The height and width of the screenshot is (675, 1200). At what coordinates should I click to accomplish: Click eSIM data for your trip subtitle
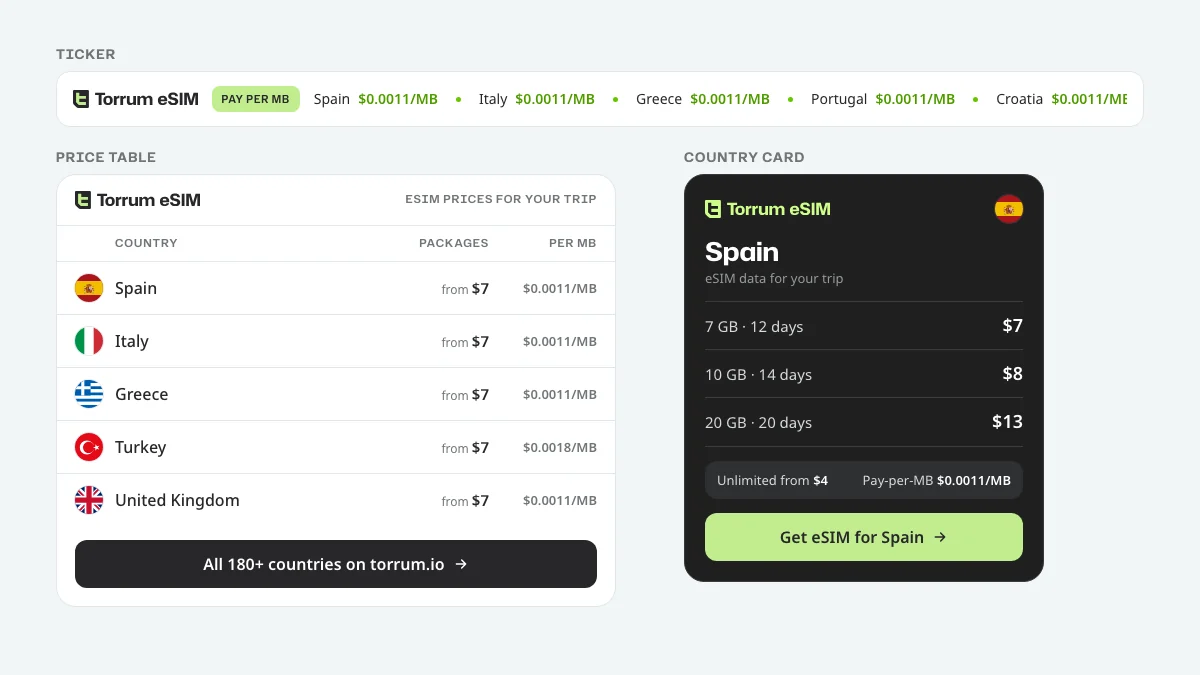774,279
